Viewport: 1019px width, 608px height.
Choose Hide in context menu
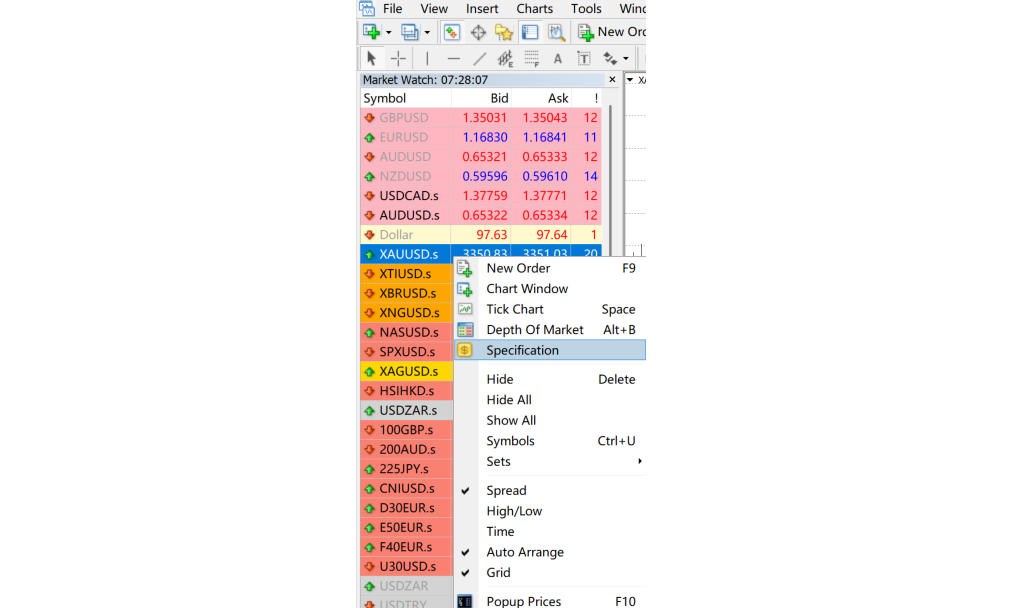tap(550, 379)
